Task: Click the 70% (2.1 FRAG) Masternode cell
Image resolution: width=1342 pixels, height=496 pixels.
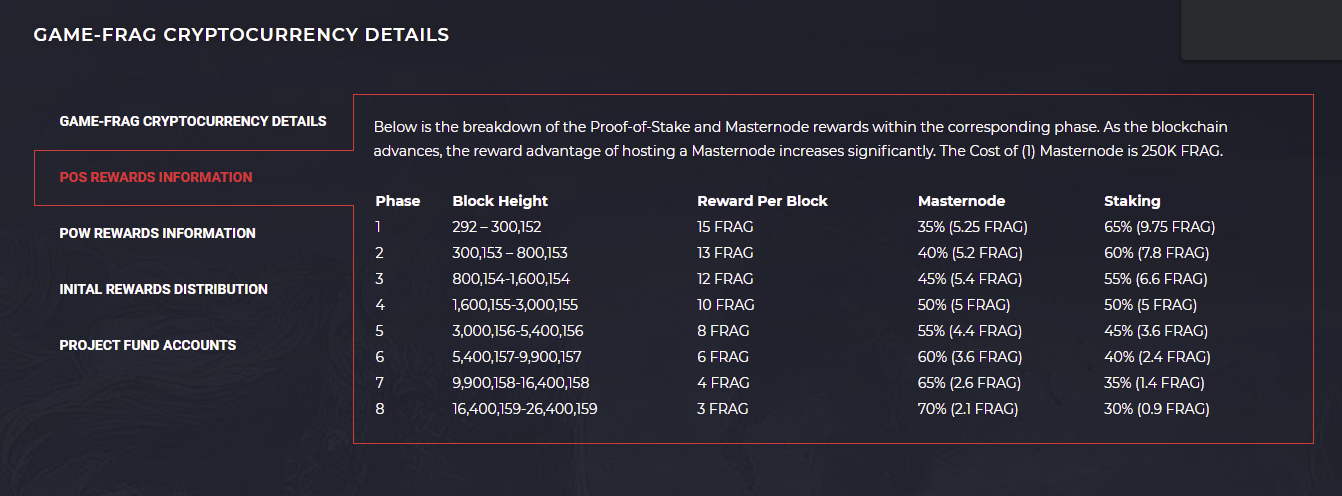Action: (x=968, y=409)
